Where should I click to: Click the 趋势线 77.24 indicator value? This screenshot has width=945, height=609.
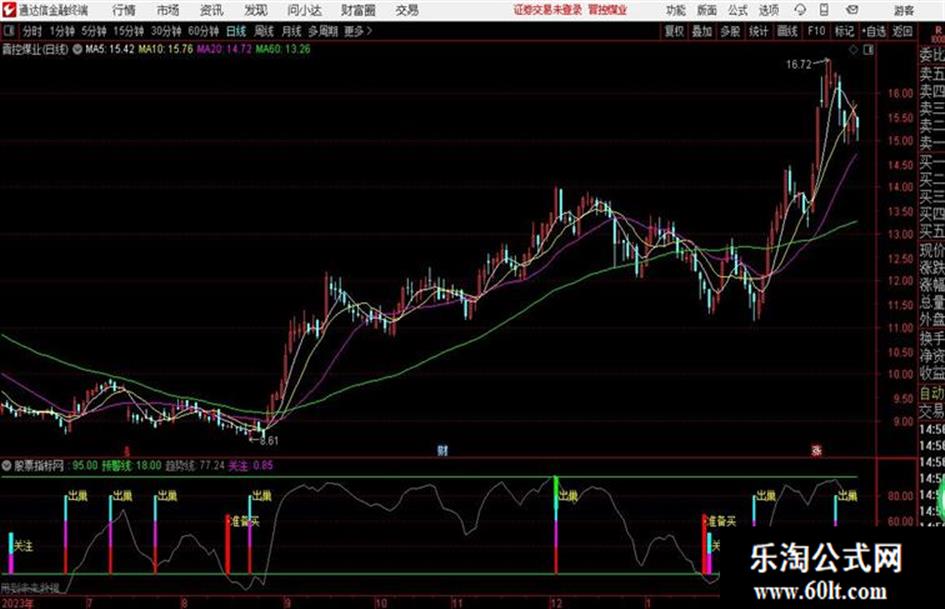[195, 466]
